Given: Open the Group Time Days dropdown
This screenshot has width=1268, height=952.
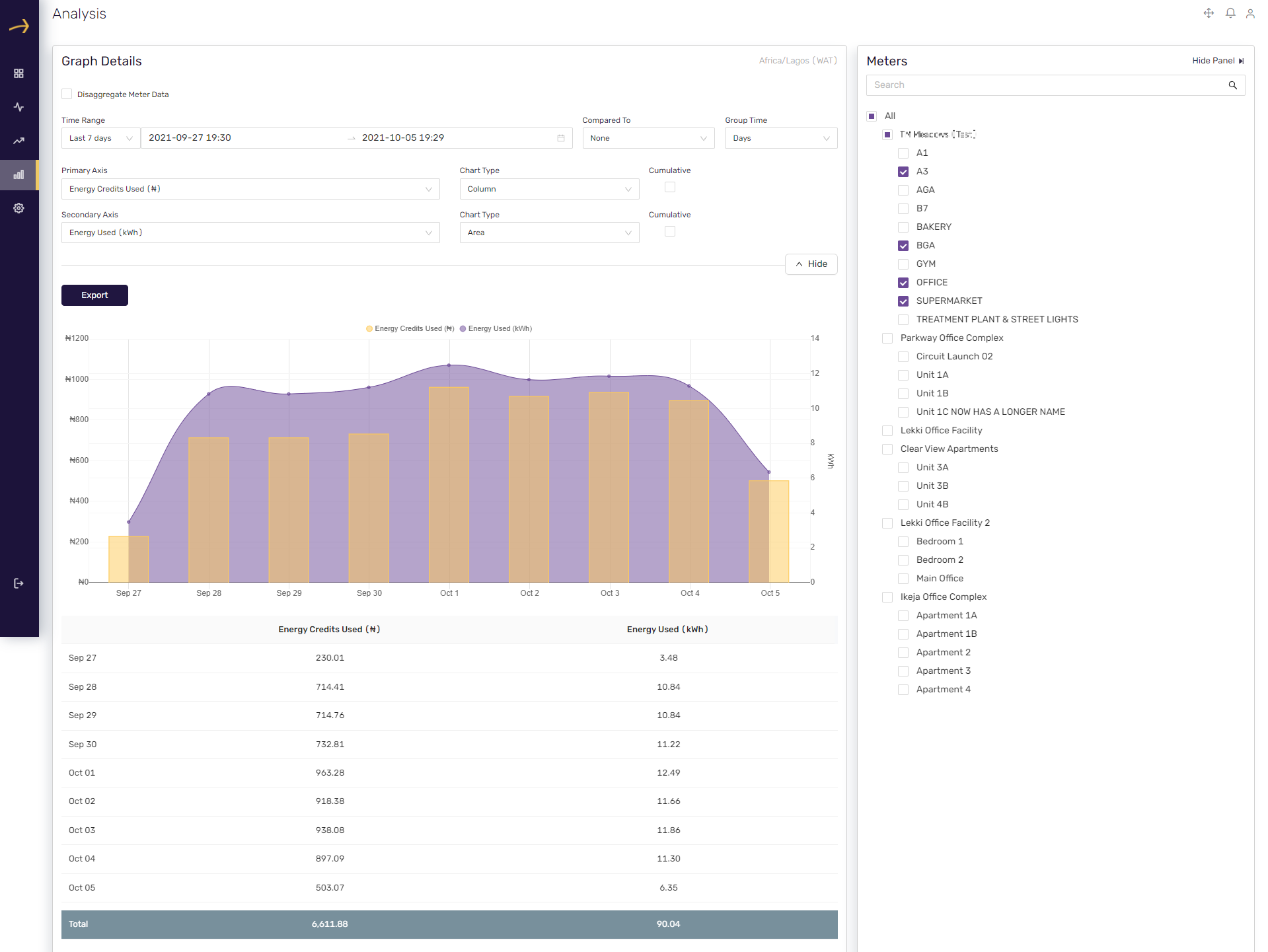Looking at the screenshot, I should (781, 138).
